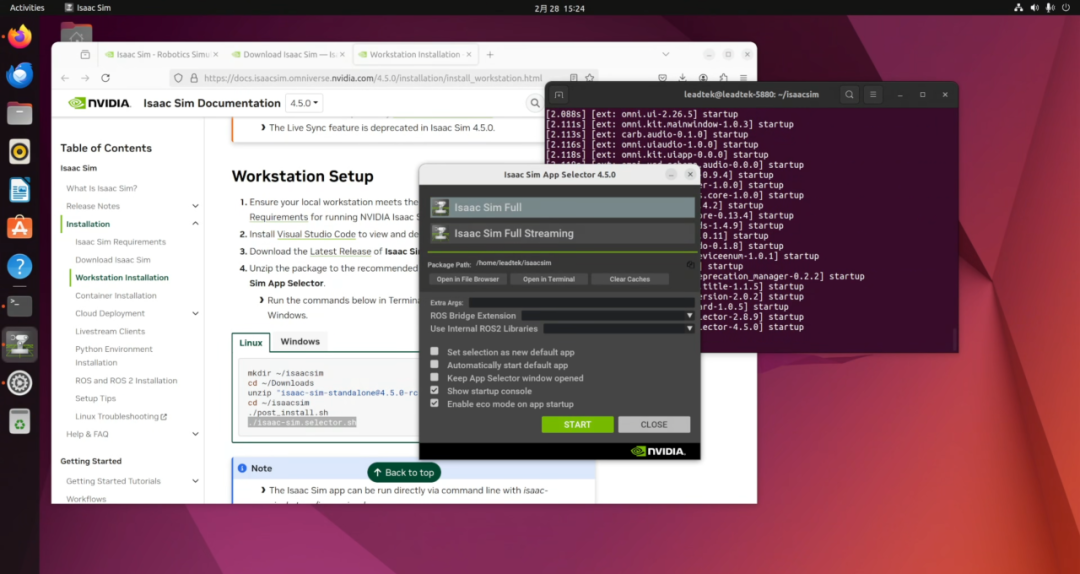Screen dimensions: 1080x574
Task: Uncheck Enable eco mode on app startup
Action: [434, 404]
